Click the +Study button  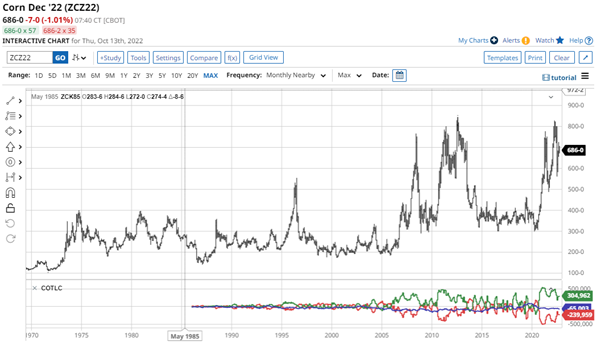[x=110, y=58]
